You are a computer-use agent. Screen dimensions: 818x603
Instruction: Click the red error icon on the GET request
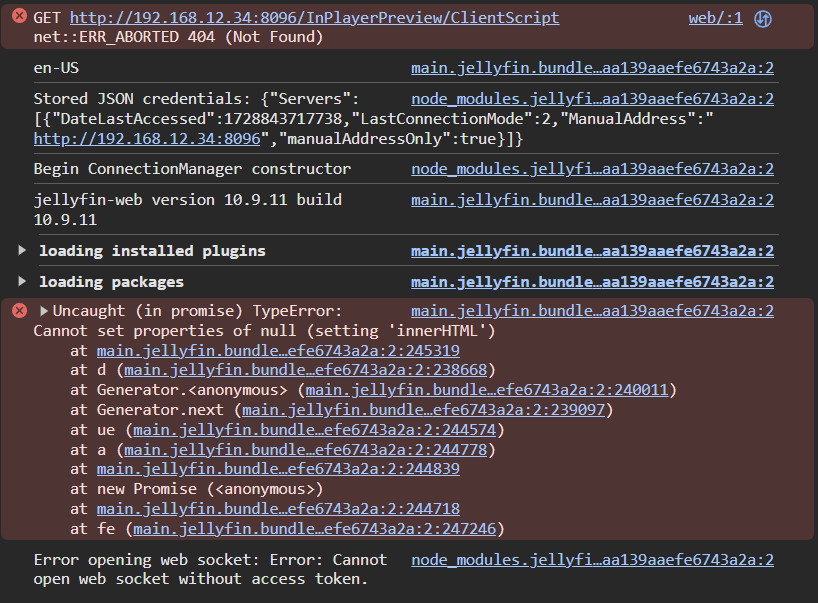point(19,18)
